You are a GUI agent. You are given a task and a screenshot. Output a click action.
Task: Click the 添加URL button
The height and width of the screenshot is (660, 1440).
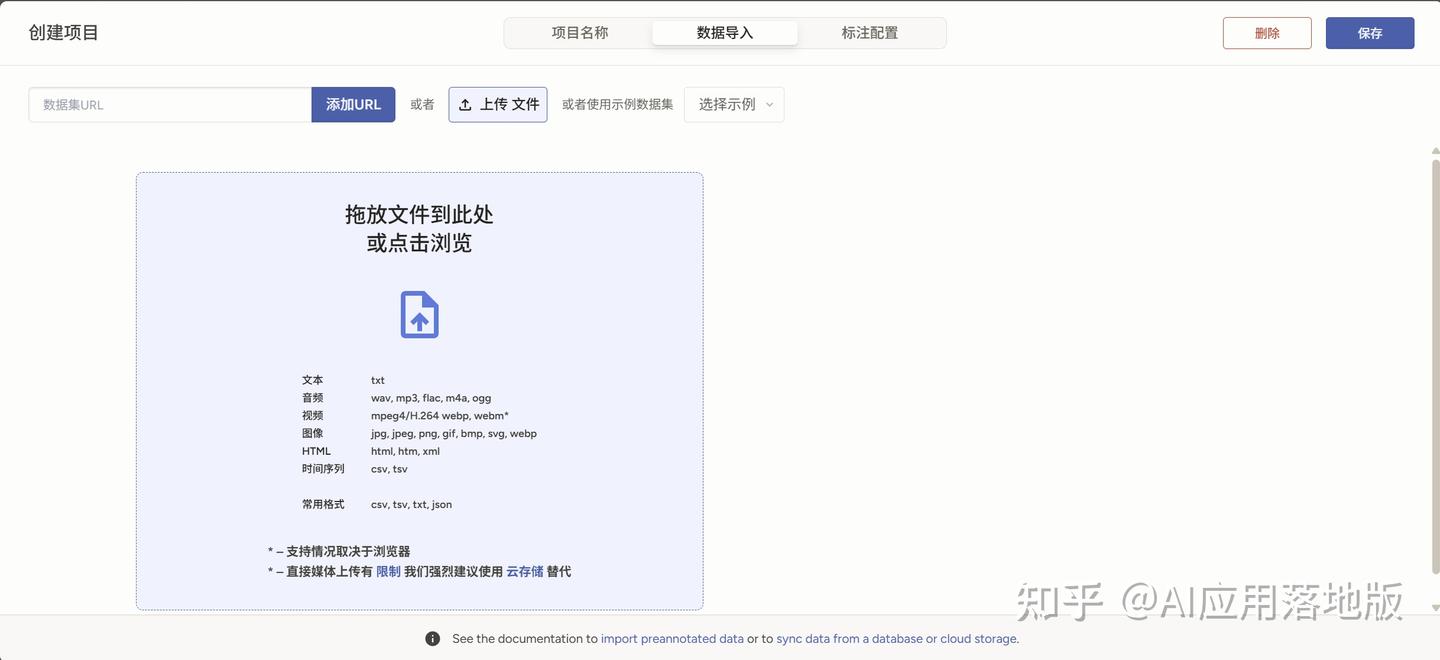pyautogui.click(x=353, y=105)
